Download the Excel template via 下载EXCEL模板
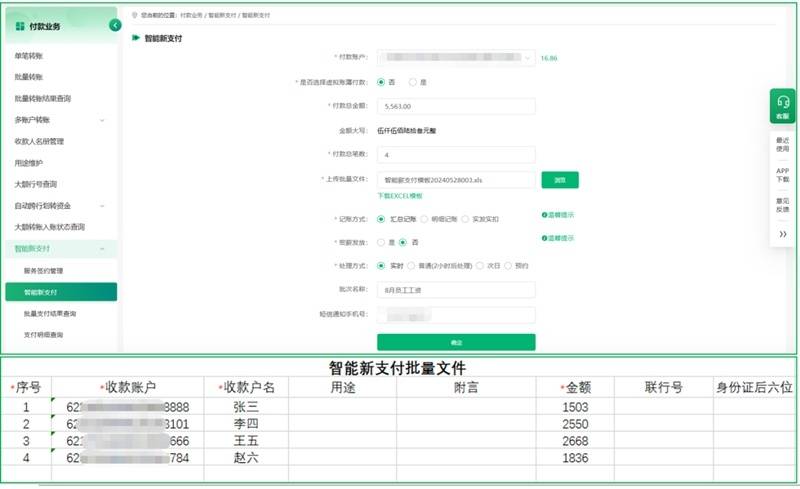 click(x=400, y=197)
